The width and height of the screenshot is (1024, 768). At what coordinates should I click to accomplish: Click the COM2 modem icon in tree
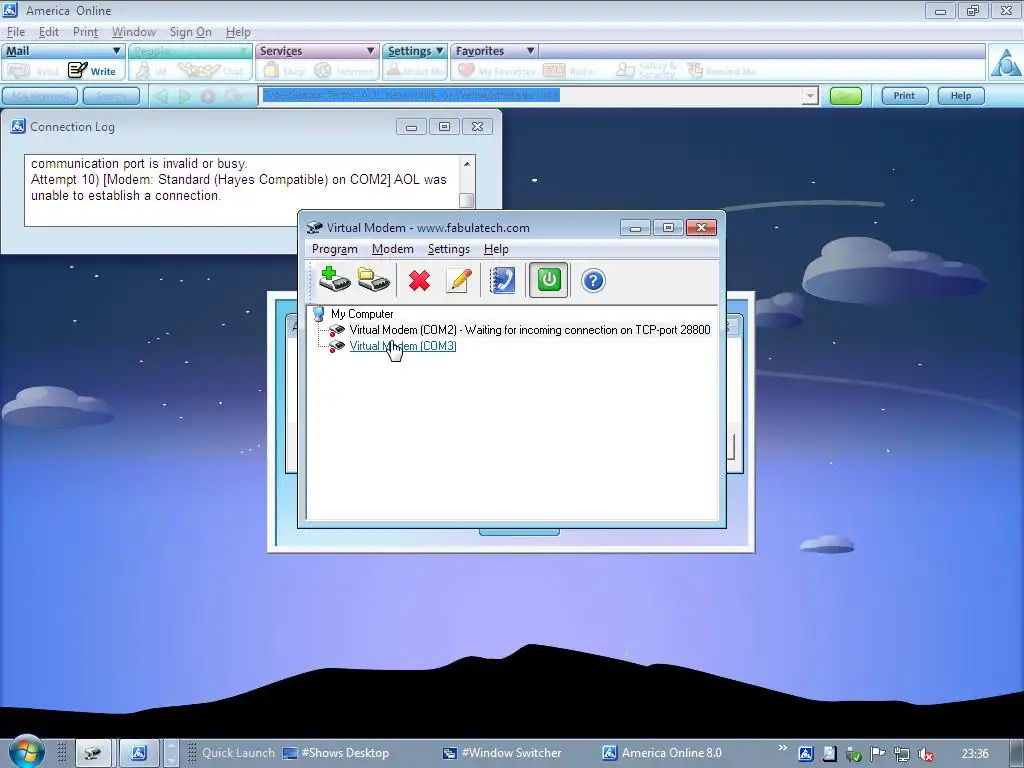(336, 330)
